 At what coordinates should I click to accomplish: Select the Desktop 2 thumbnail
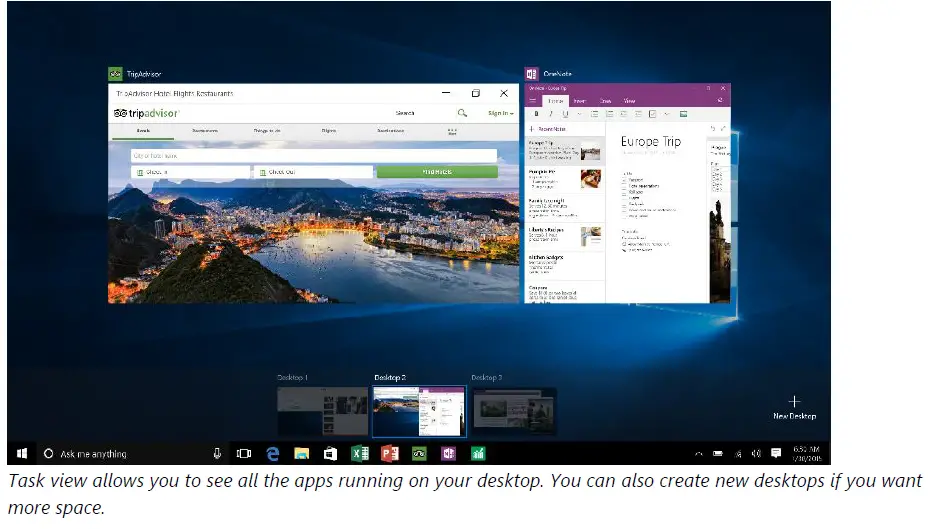click(419, 411)
